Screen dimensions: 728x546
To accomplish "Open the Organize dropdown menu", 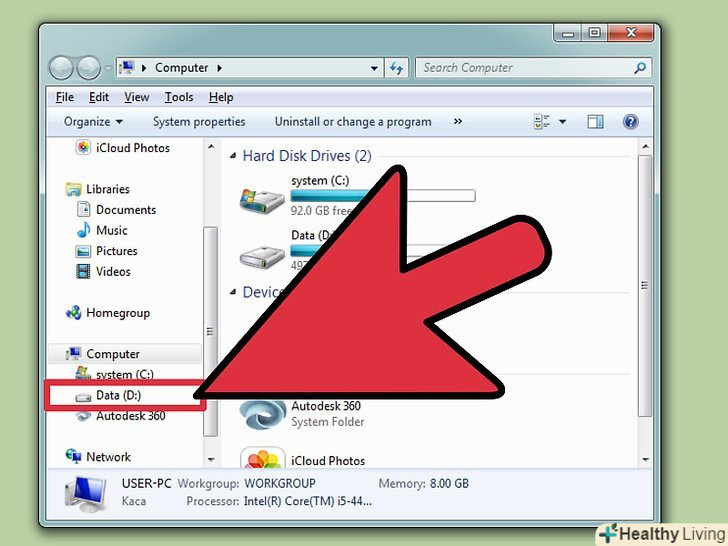I will 93,122.
